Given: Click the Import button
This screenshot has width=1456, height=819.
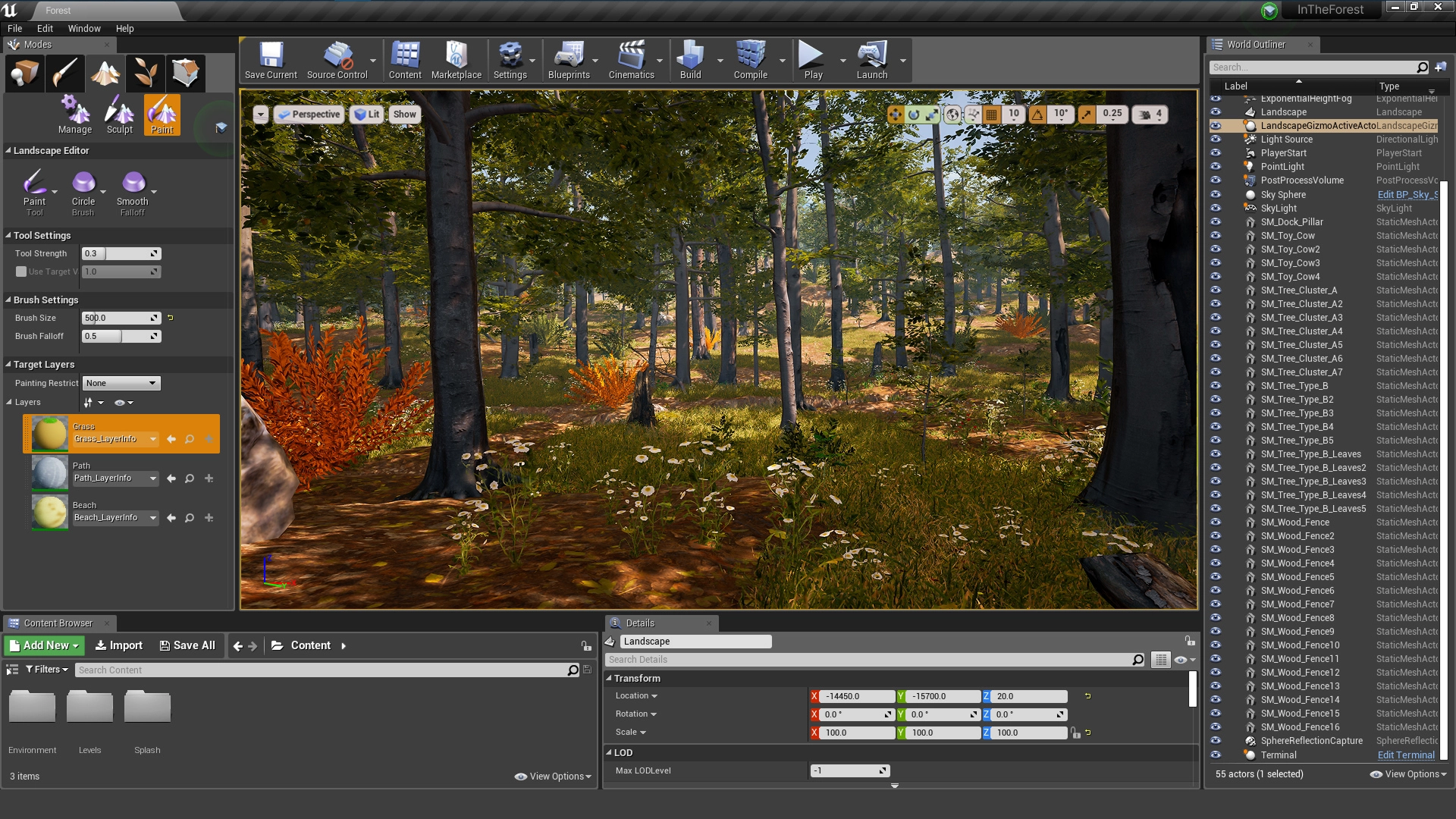Looking at the screenshot, I should pos(118,645).
